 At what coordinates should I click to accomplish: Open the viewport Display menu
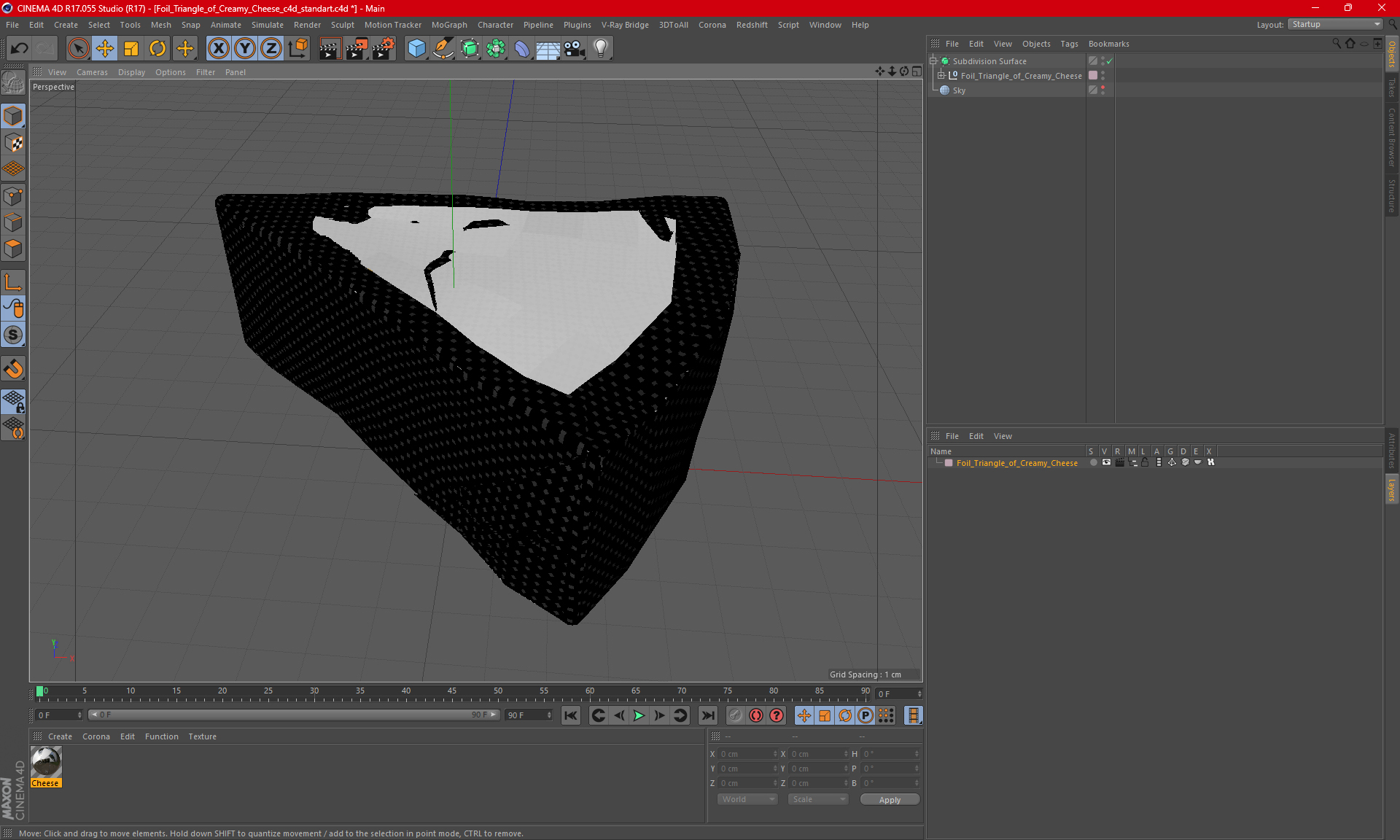click(x=131, y=72)
